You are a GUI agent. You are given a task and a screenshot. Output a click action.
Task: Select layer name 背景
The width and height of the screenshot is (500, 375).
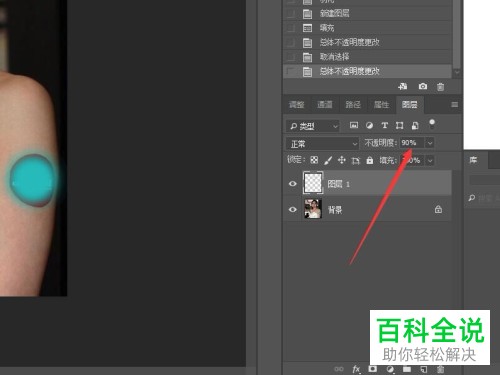click(335, 210)
